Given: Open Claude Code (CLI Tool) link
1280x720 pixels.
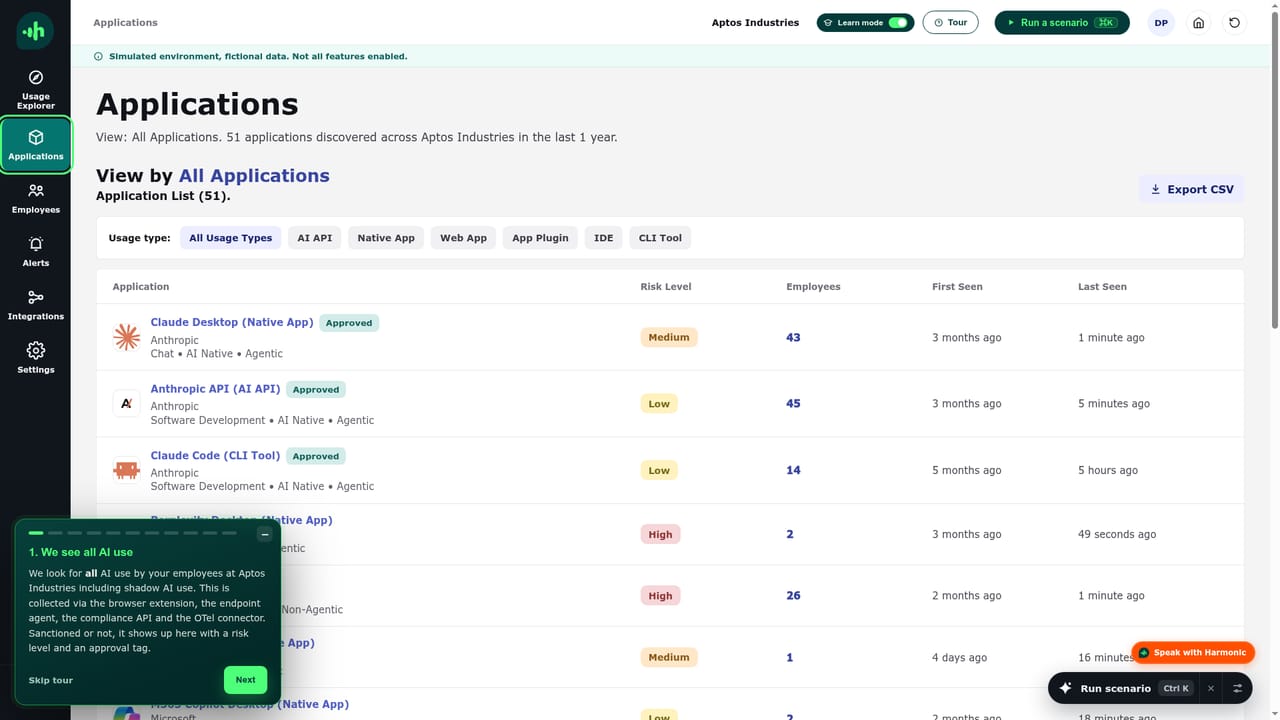Looking at the screenshot, I should point(215,455).
